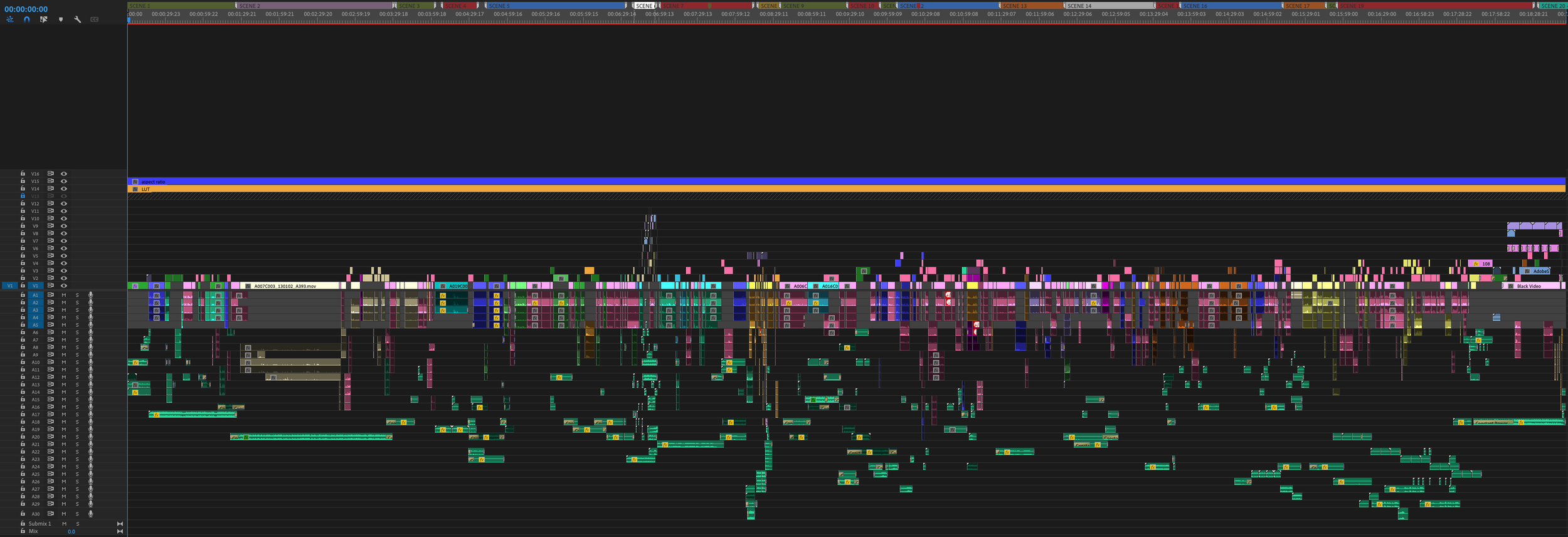
Task: Toggle lock on Mix track
Action: (23, 531)
